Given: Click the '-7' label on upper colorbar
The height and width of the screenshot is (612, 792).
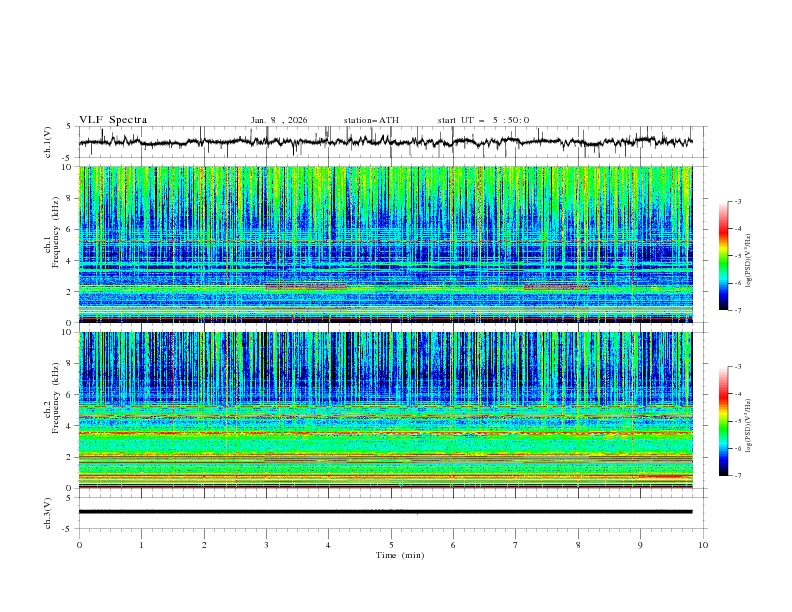Looking at the screenshot, I should tap(738, 310).
